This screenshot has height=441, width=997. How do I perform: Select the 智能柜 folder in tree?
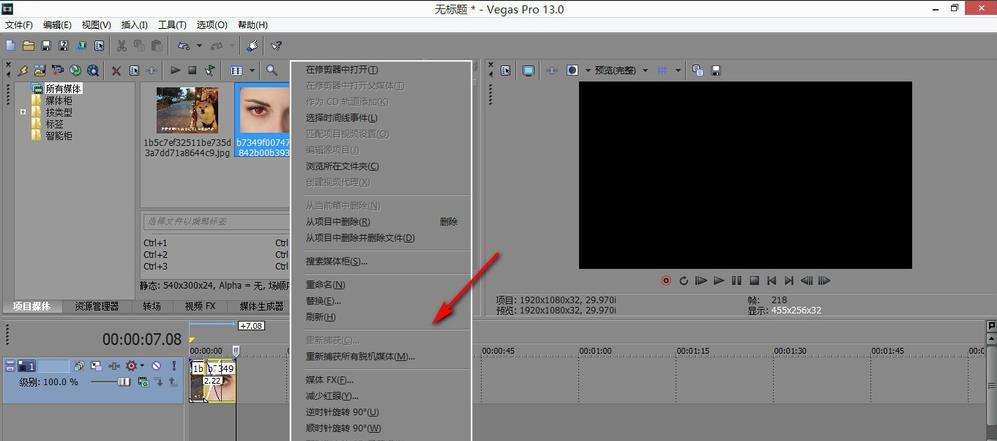tap(58, 135)
